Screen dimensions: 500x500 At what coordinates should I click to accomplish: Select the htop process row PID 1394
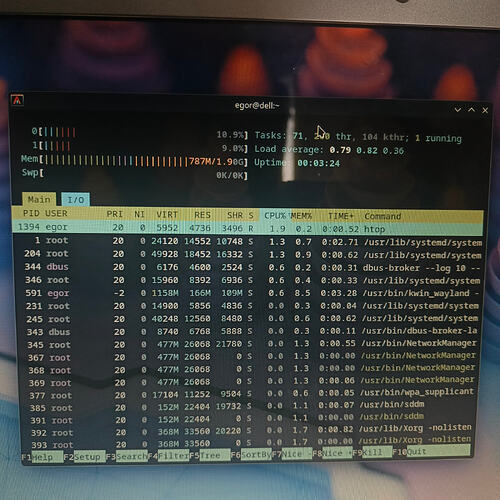[247, 228]
